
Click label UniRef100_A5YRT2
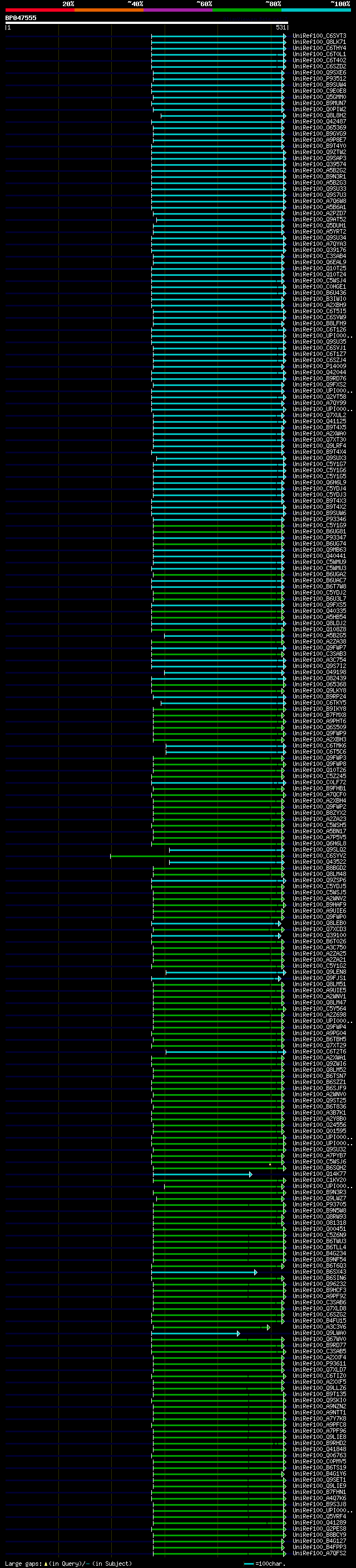tap(319, 232)
